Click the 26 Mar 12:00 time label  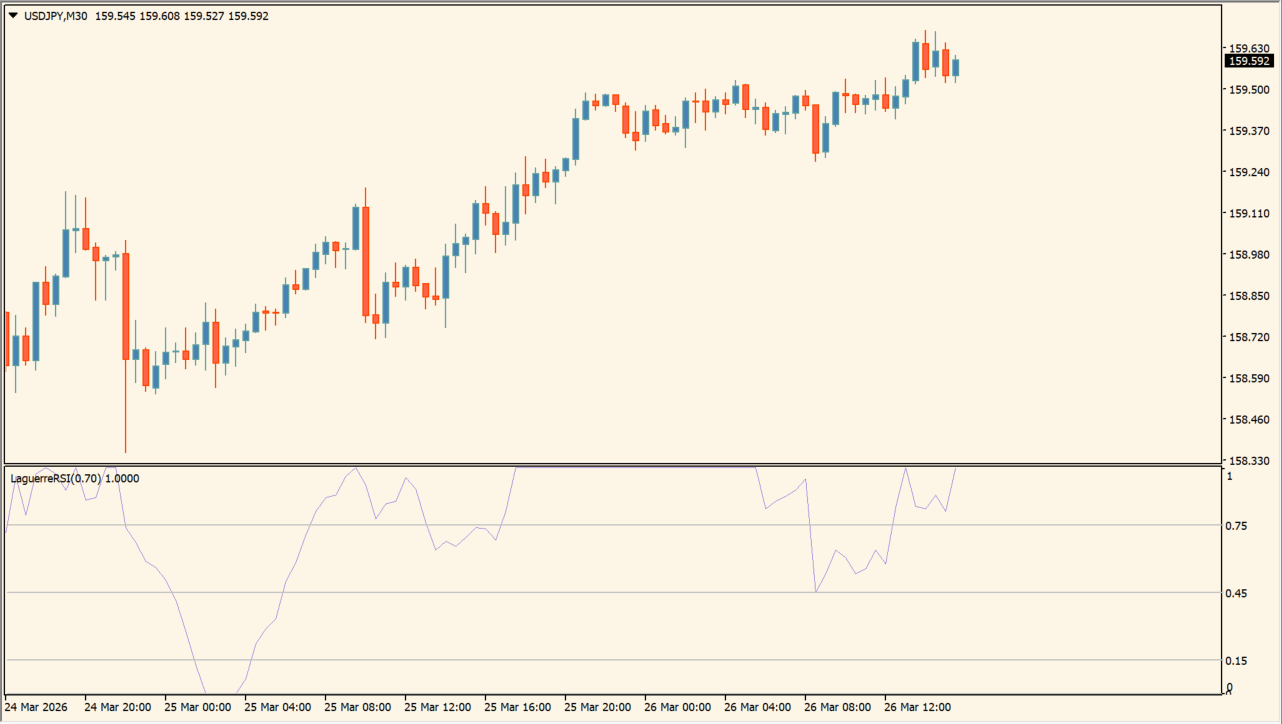click(x=916, y=707)
